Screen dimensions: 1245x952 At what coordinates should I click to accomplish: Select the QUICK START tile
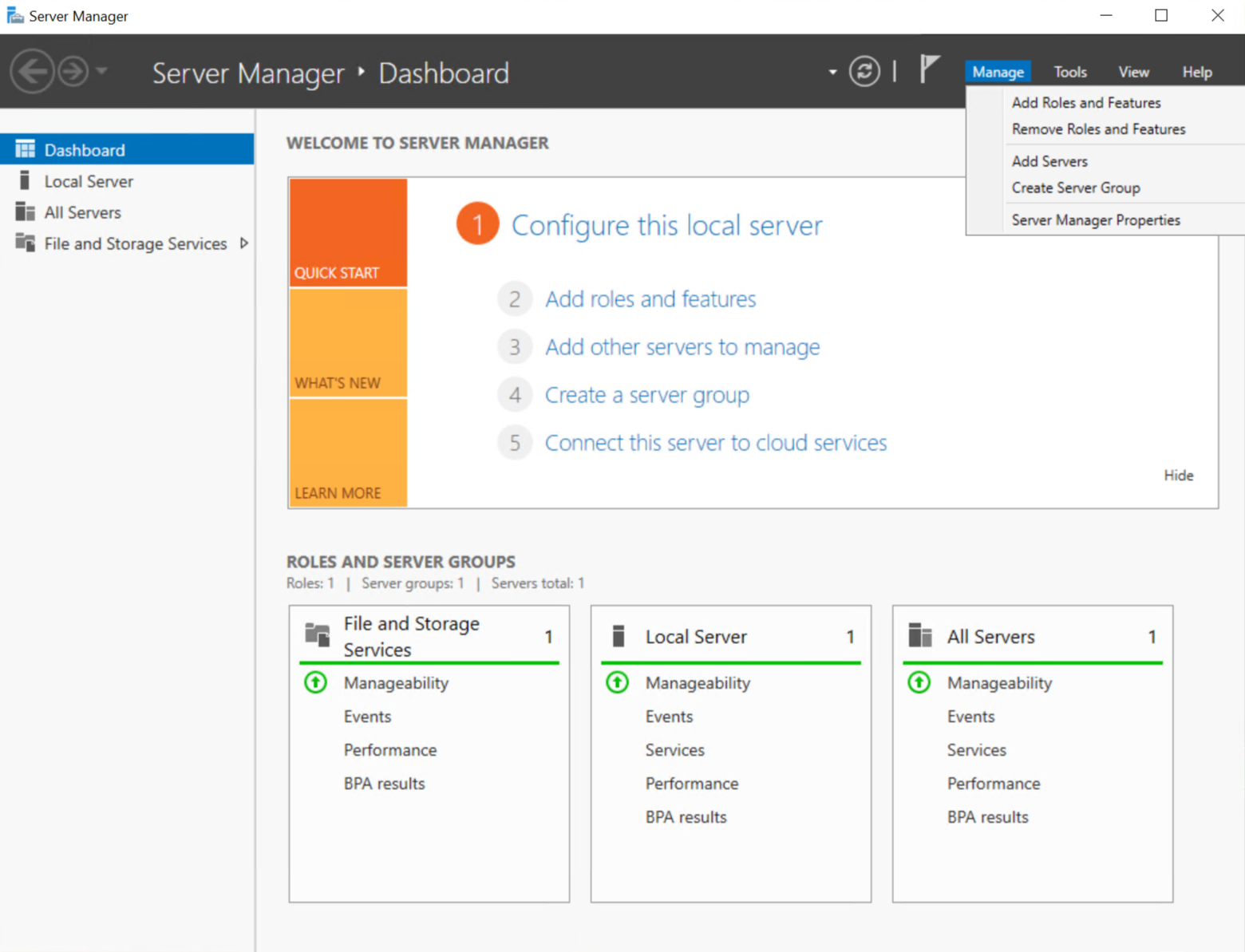348,232
